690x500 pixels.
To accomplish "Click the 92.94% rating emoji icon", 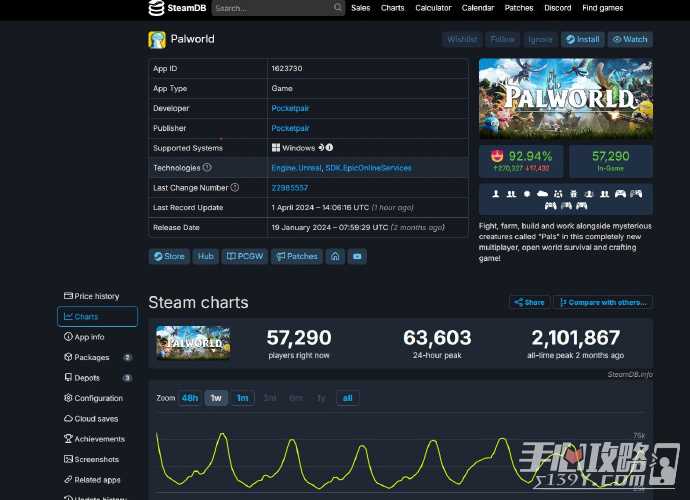I will click(497, 156).
